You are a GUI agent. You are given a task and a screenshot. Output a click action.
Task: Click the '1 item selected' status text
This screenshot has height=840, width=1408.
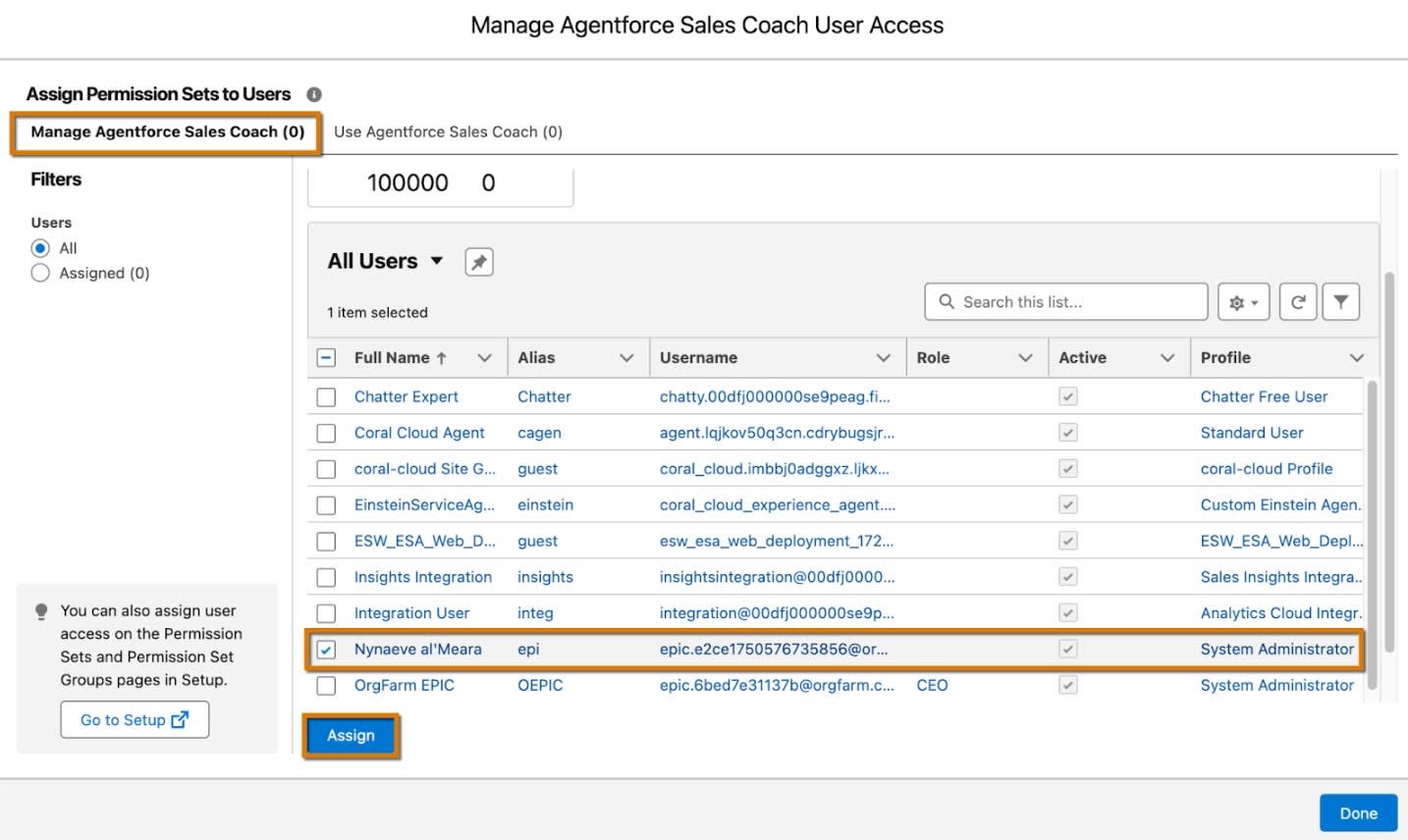point(377,313)
